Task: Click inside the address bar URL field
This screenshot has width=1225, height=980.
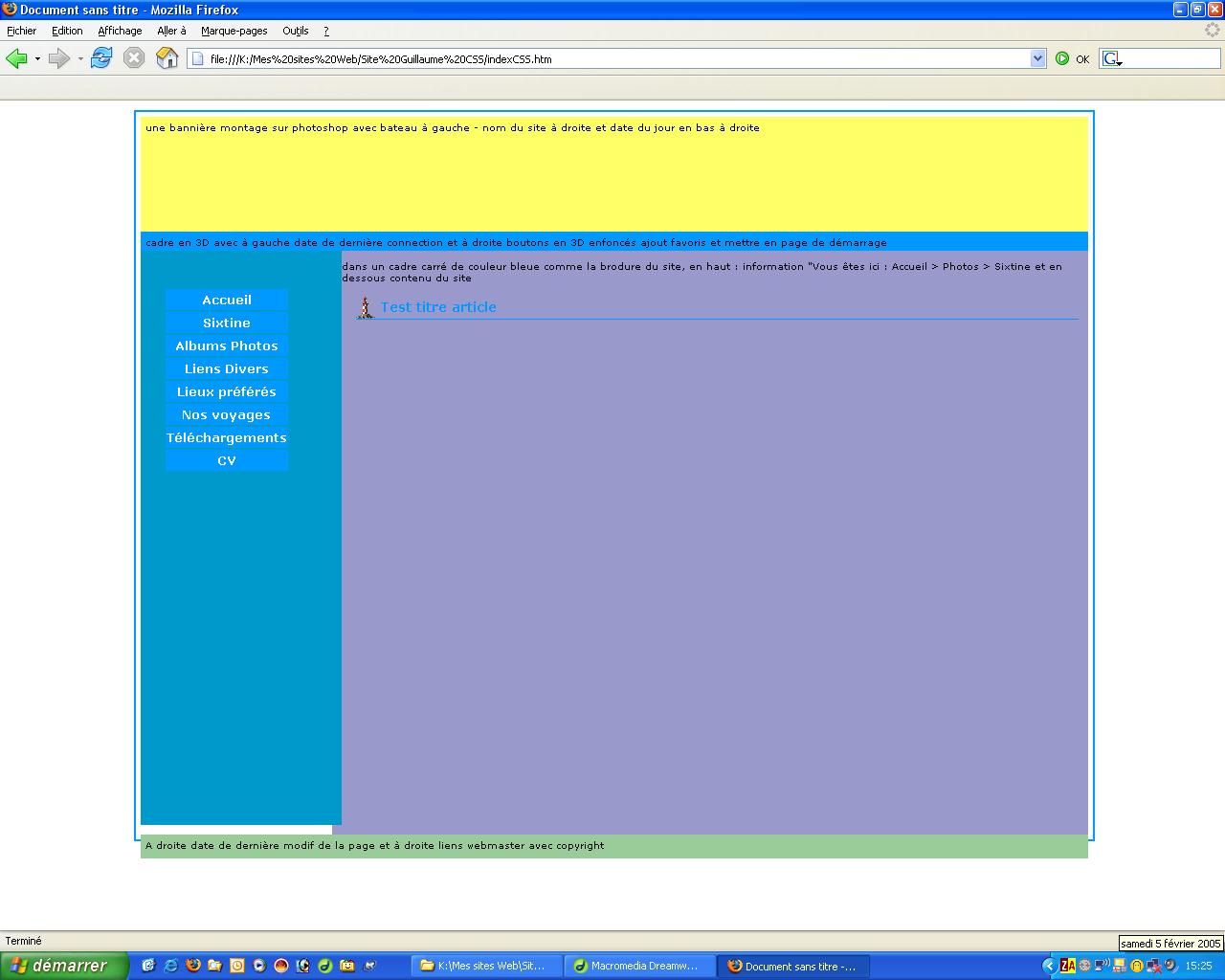Action: (612, 58)
